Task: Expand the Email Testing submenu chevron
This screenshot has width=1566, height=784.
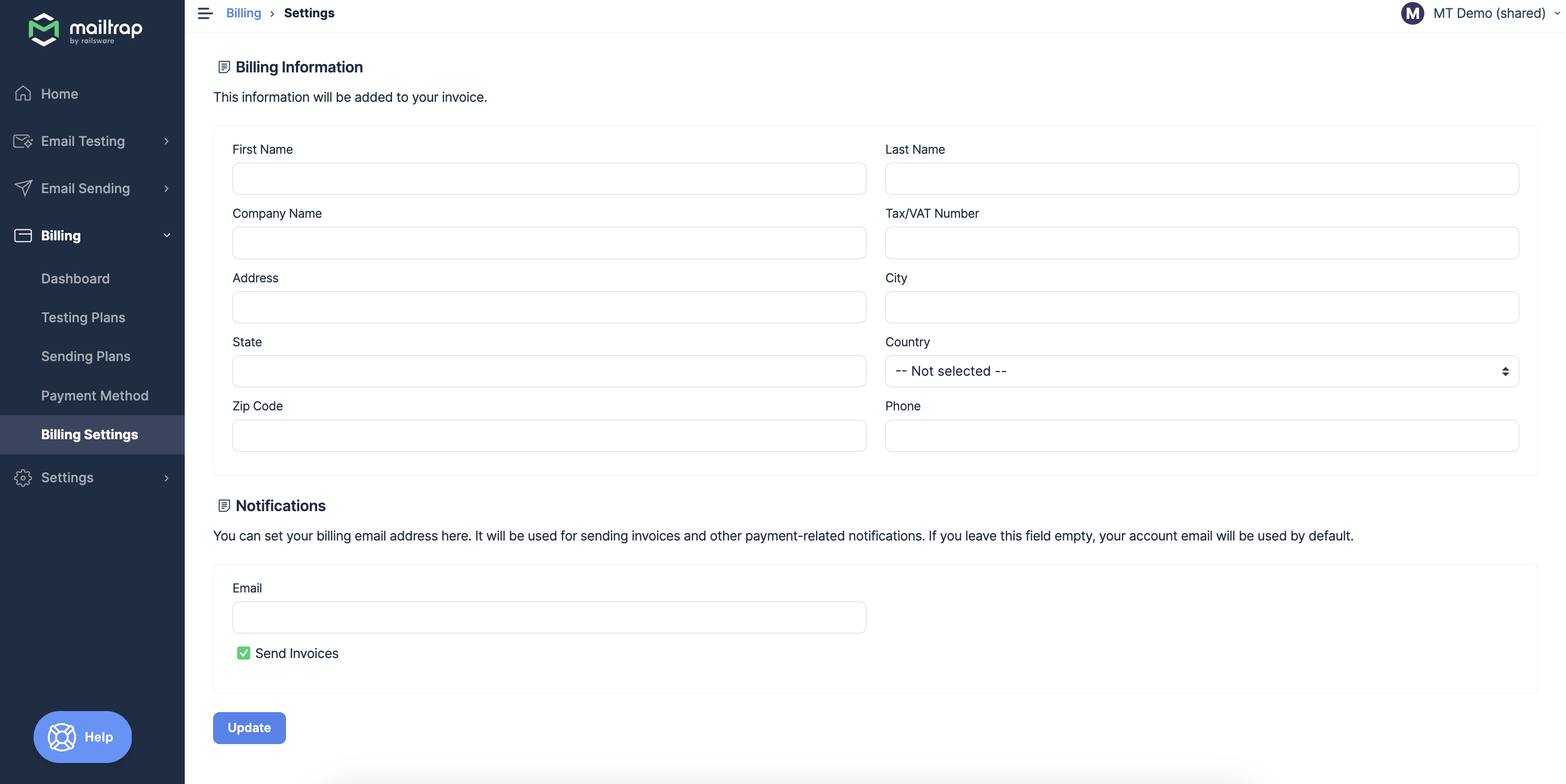Action: (x=166, y=141)
